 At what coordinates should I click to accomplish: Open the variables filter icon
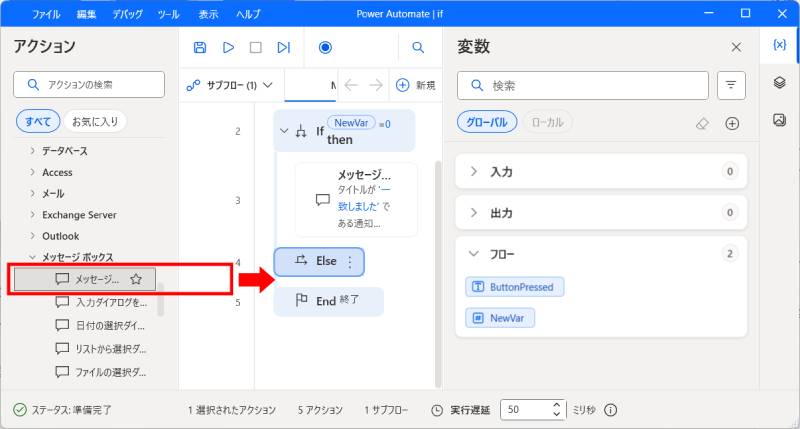tap(732, 86)
